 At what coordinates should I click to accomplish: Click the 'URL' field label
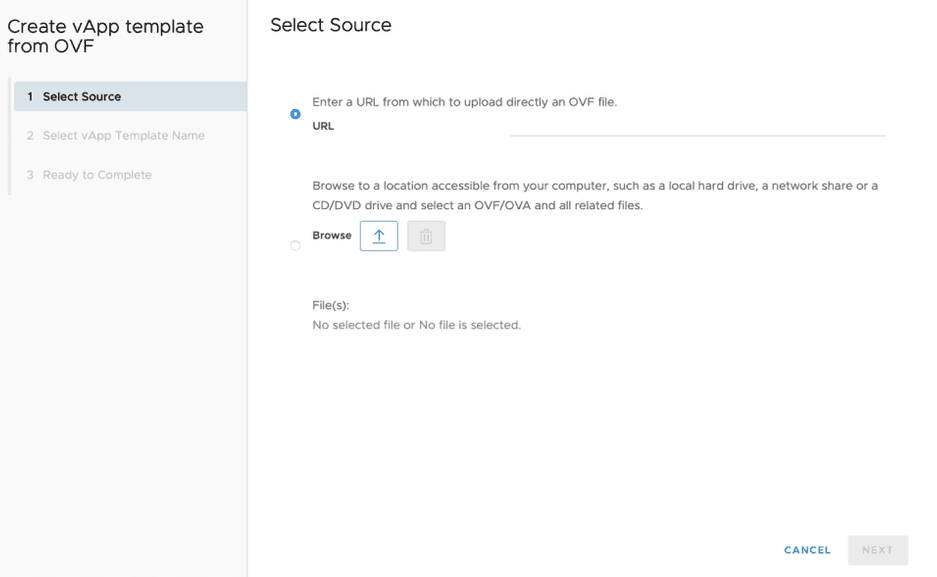point(323,126)
